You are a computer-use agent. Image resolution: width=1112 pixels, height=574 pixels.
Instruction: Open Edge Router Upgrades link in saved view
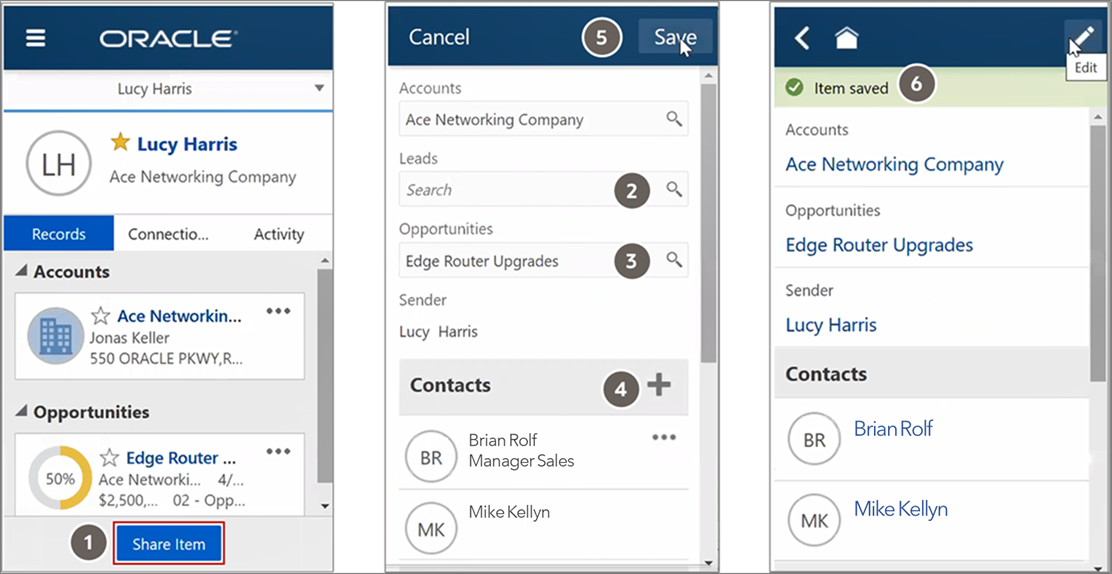point(879,245)
